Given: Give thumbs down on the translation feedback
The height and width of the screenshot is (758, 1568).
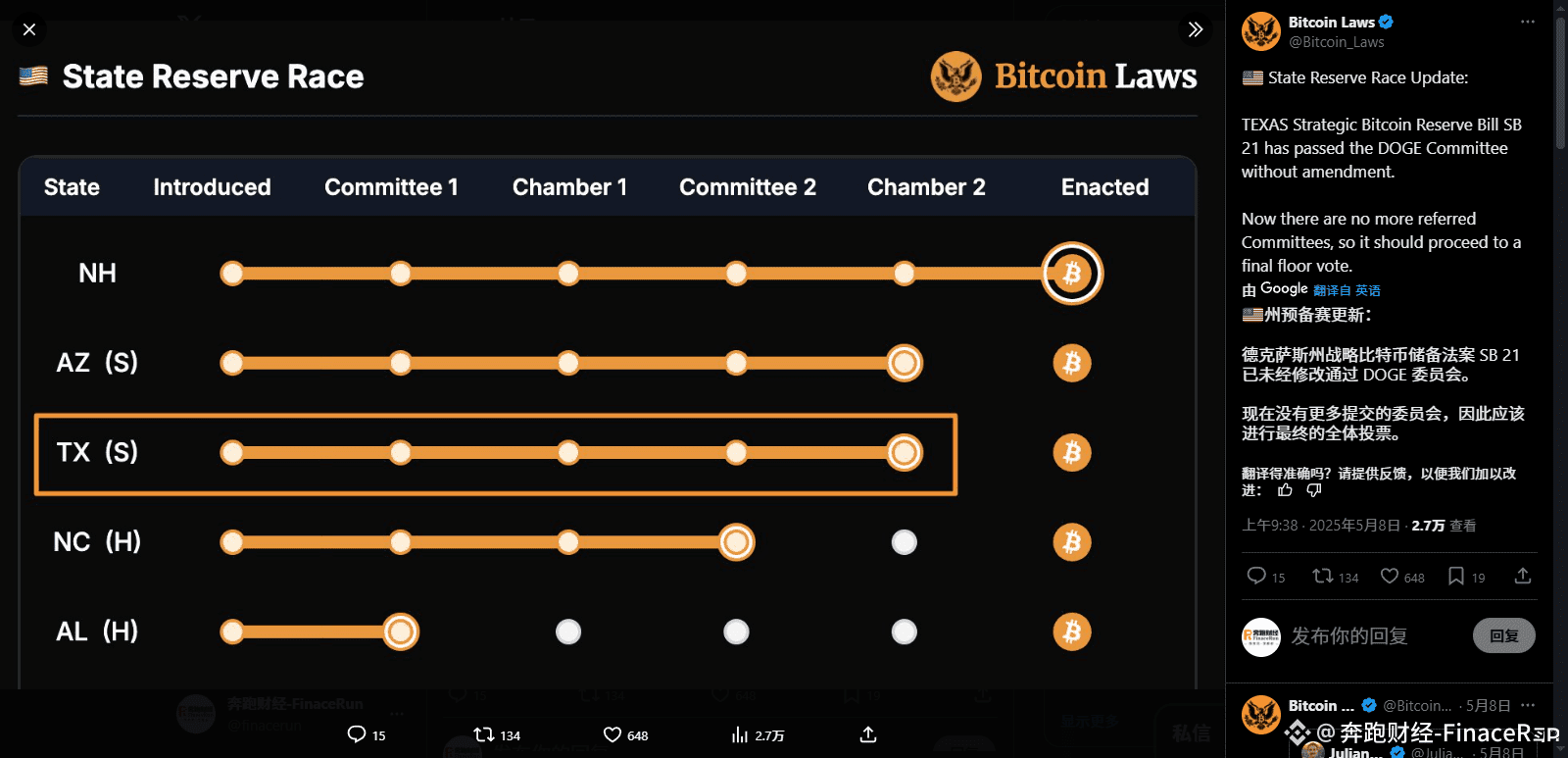Looking at the screenshot, I should (x=1312, y=489).
